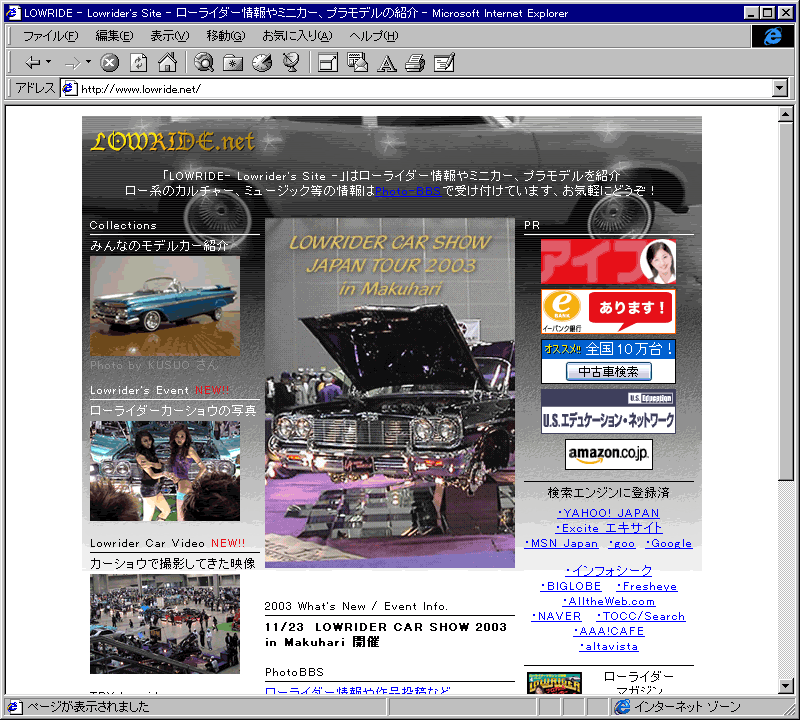Open the MSN Japan link
Screen dimensions: 800x720
(561, 543)
